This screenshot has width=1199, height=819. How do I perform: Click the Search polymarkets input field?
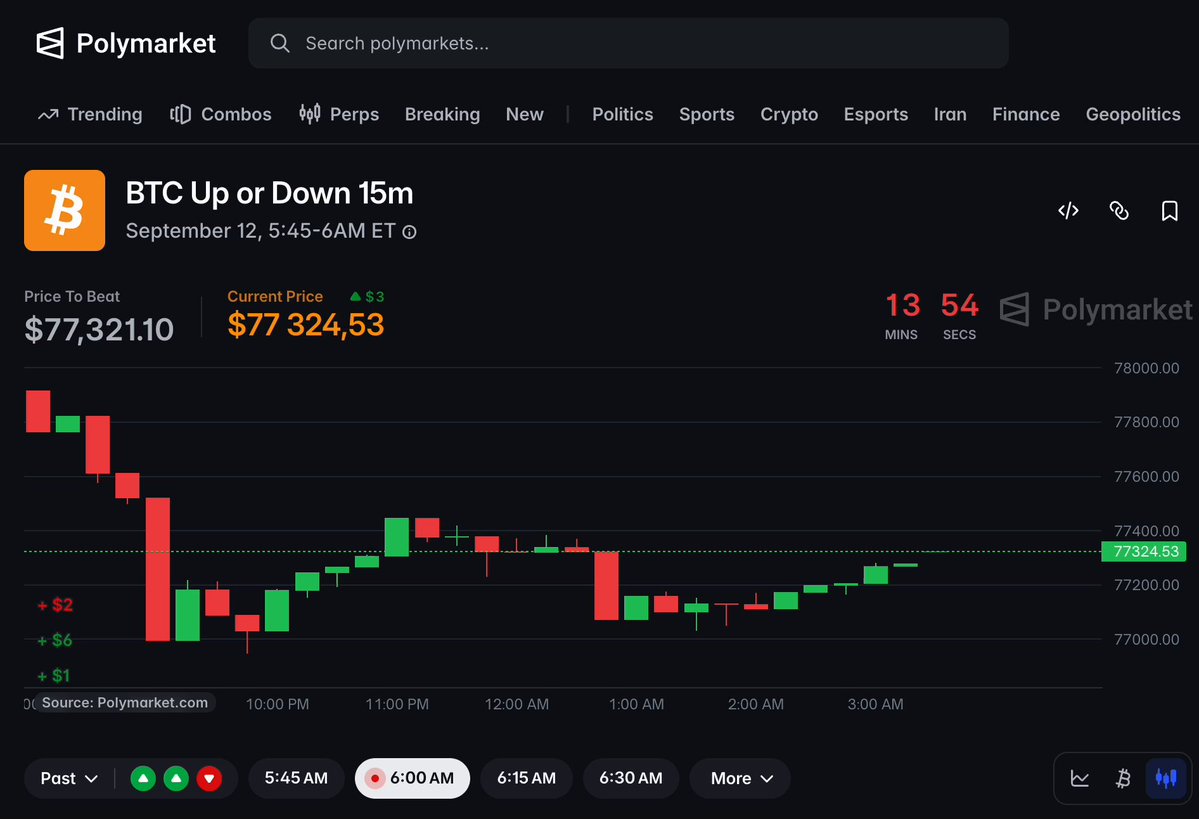628,44
